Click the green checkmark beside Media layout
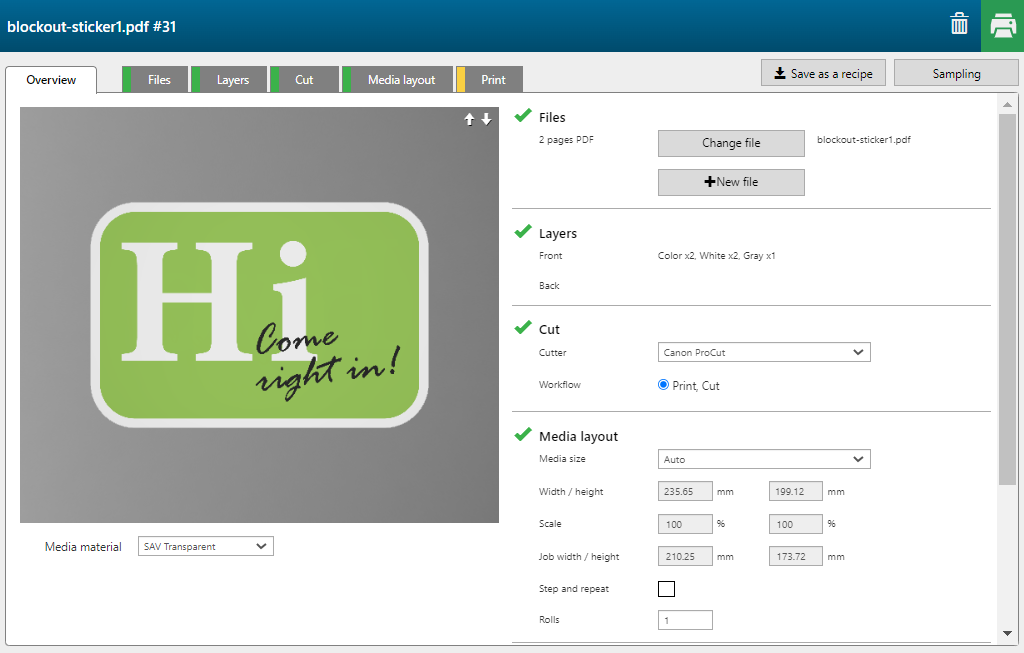 pos(522,435)
